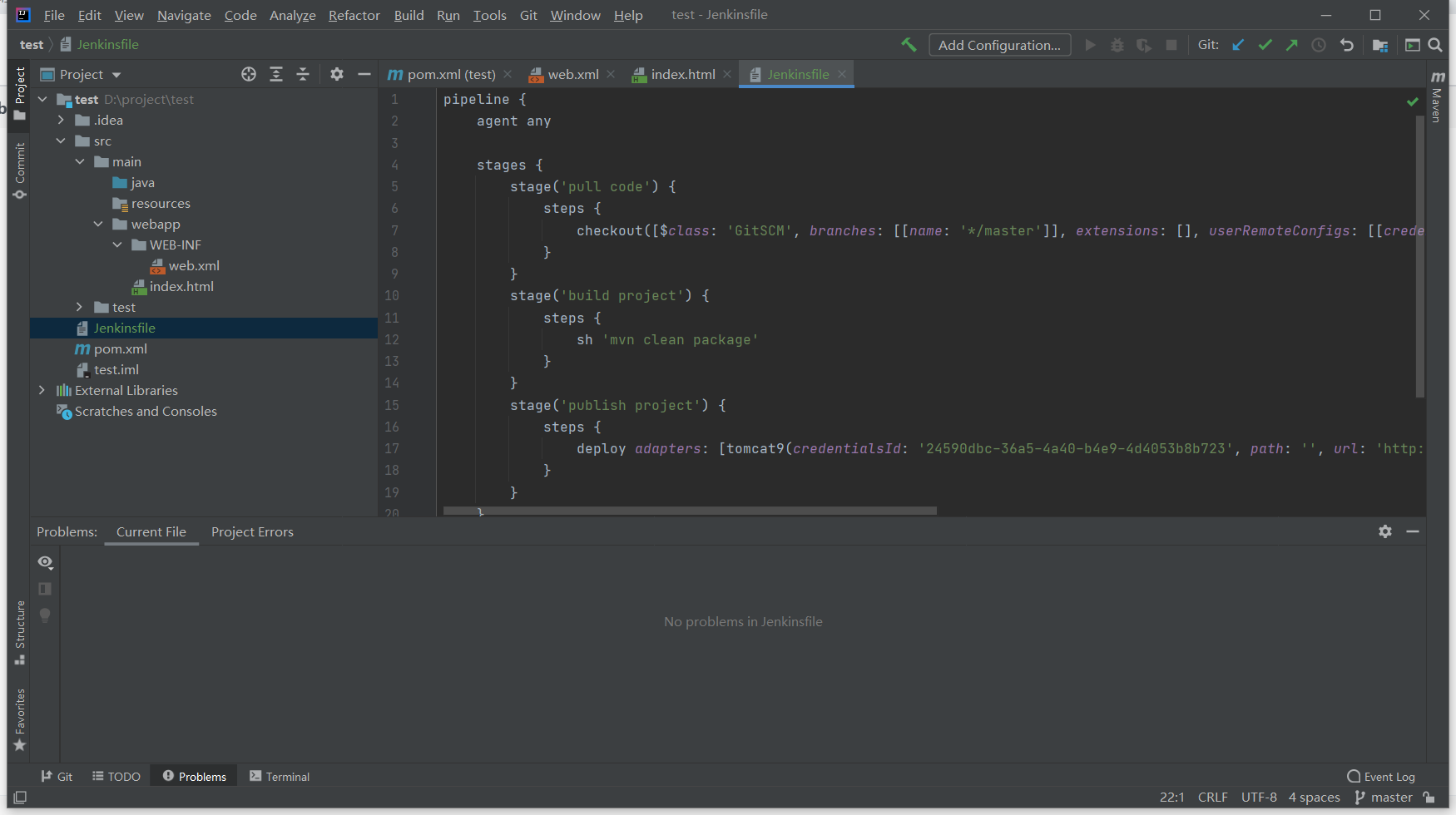Open Git Show History clock icon
Image resolution: width=1456 pixels, height=815 pixels.
pyautogui.click(x=1319, y=45)
